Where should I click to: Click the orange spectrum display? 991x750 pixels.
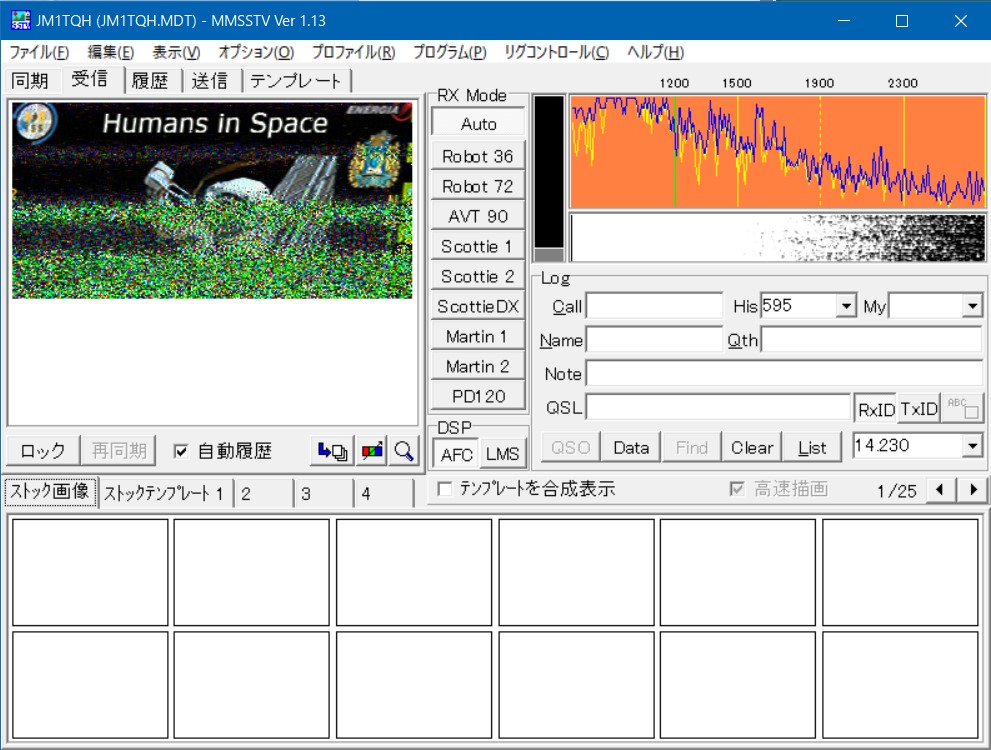point(778,151)
